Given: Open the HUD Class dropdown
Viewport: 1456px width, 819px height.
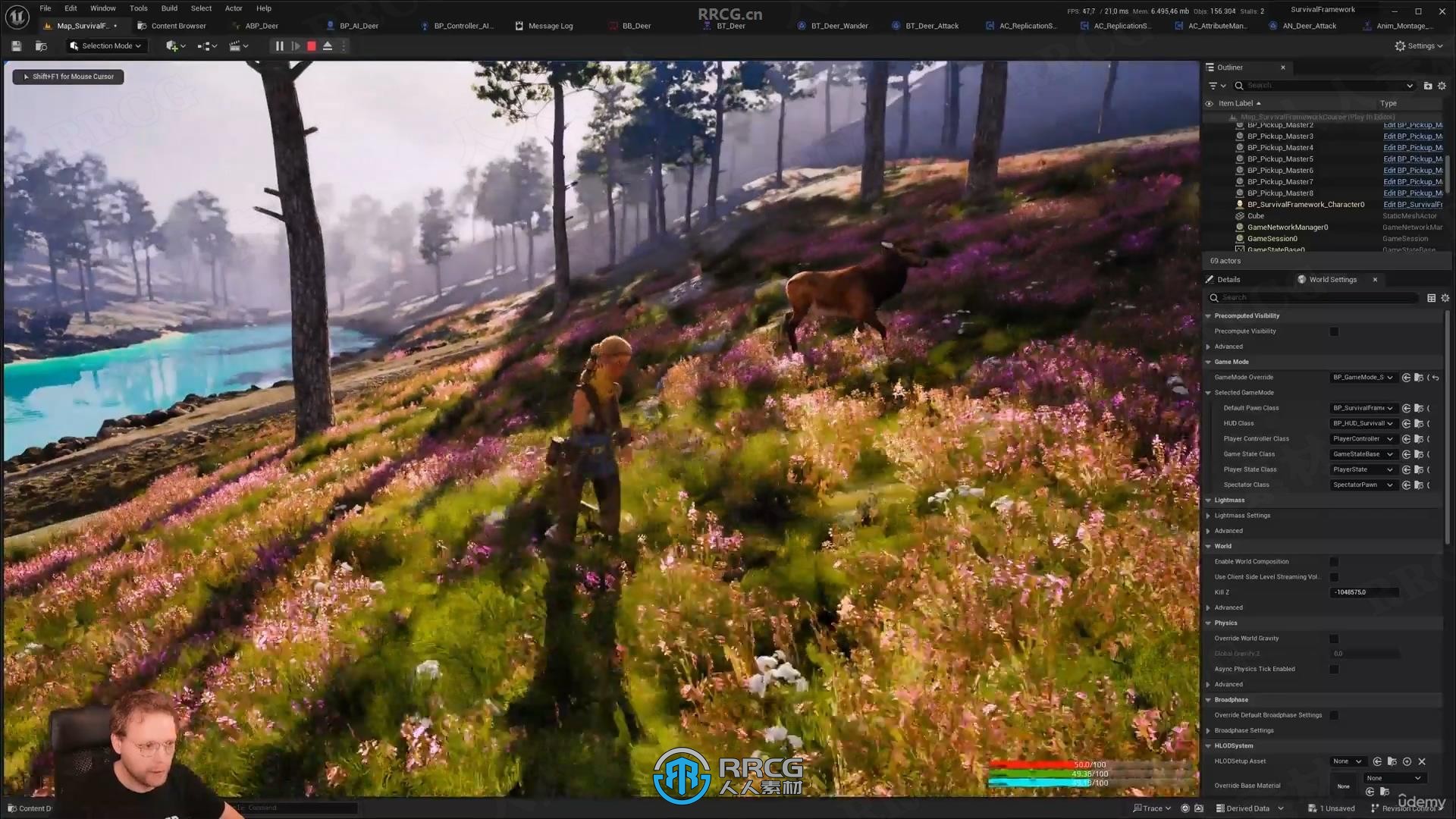Looking at the screenshot, I should pyautogui.click(x=1363, y=424).
